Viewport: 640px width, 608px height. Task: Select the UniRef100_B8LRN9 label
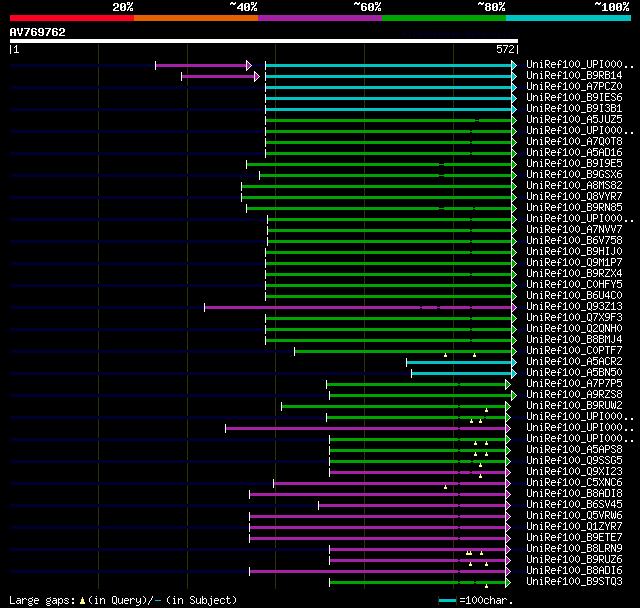pyautogui.click(x=574, y=549)
